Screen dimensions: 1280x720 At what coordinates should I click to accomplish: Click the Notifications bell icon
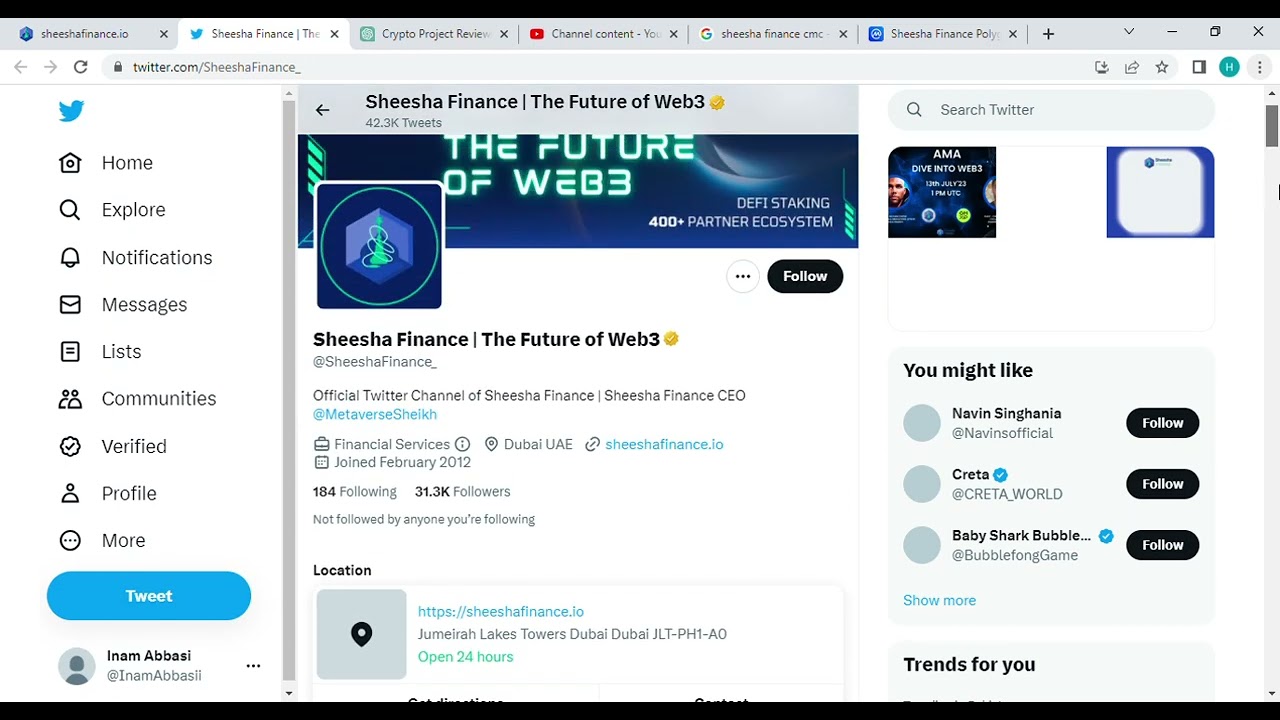click(70, 257)
